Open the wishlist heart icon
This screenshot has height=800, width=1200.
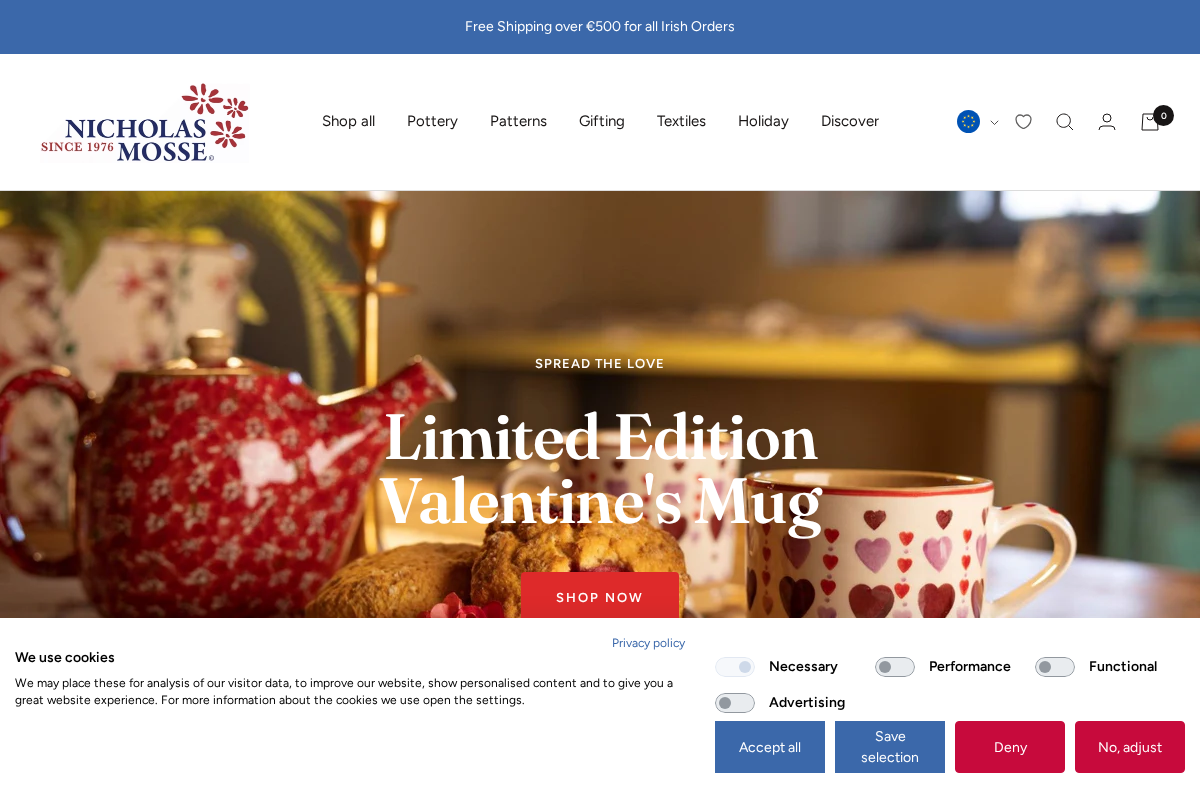[1023, 122]
